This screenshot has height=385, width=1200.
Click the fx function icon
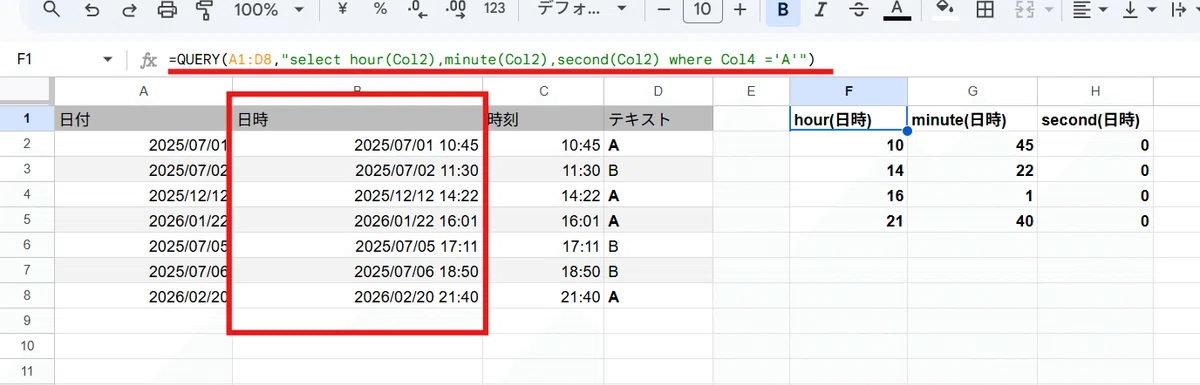(148, 60)
